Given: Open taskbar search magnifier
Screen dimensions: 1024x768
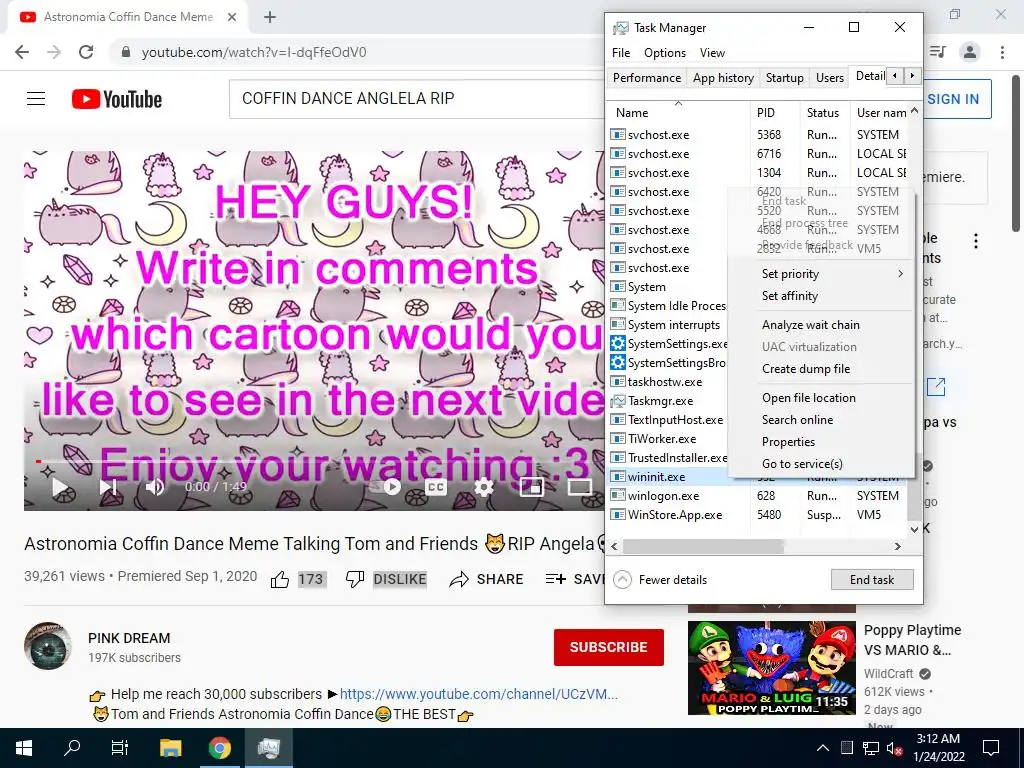Looking at the screenshot, I should tap(72, 748).
